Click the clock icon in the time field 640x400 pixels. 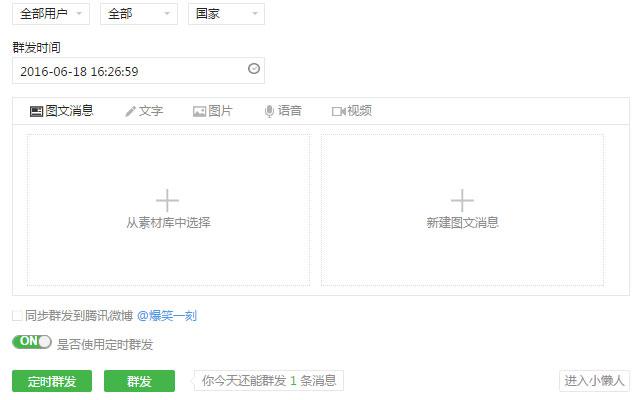(x=254, y=69)
